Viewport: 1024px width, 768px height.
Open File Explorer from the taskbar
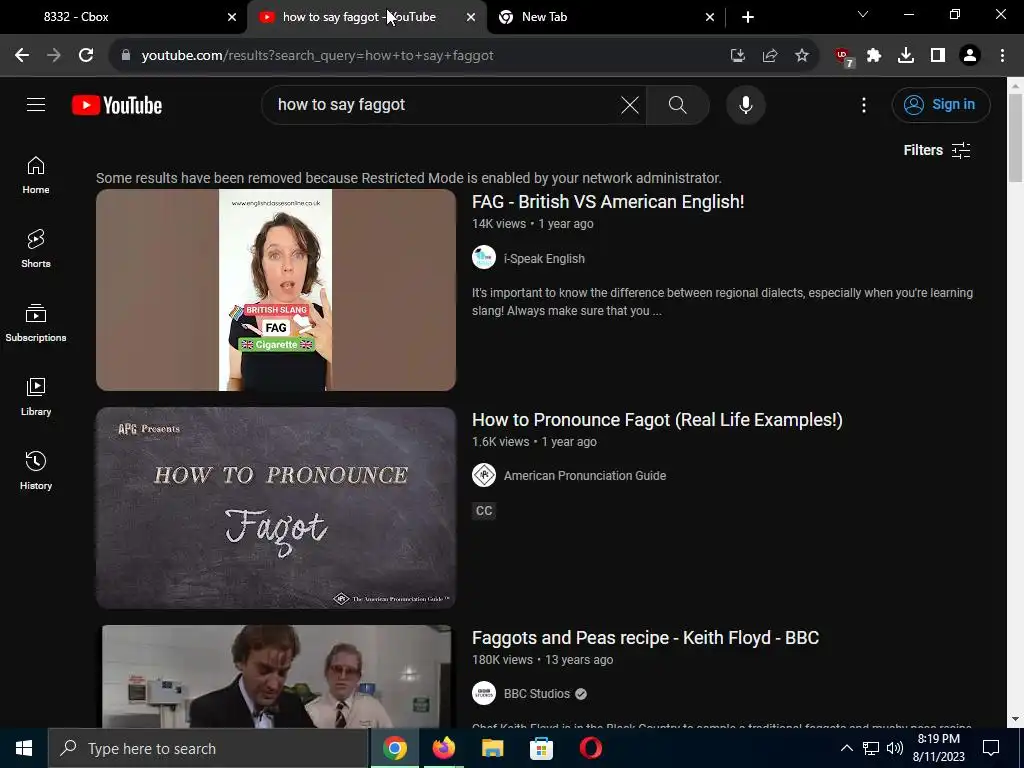click(492, 748)
